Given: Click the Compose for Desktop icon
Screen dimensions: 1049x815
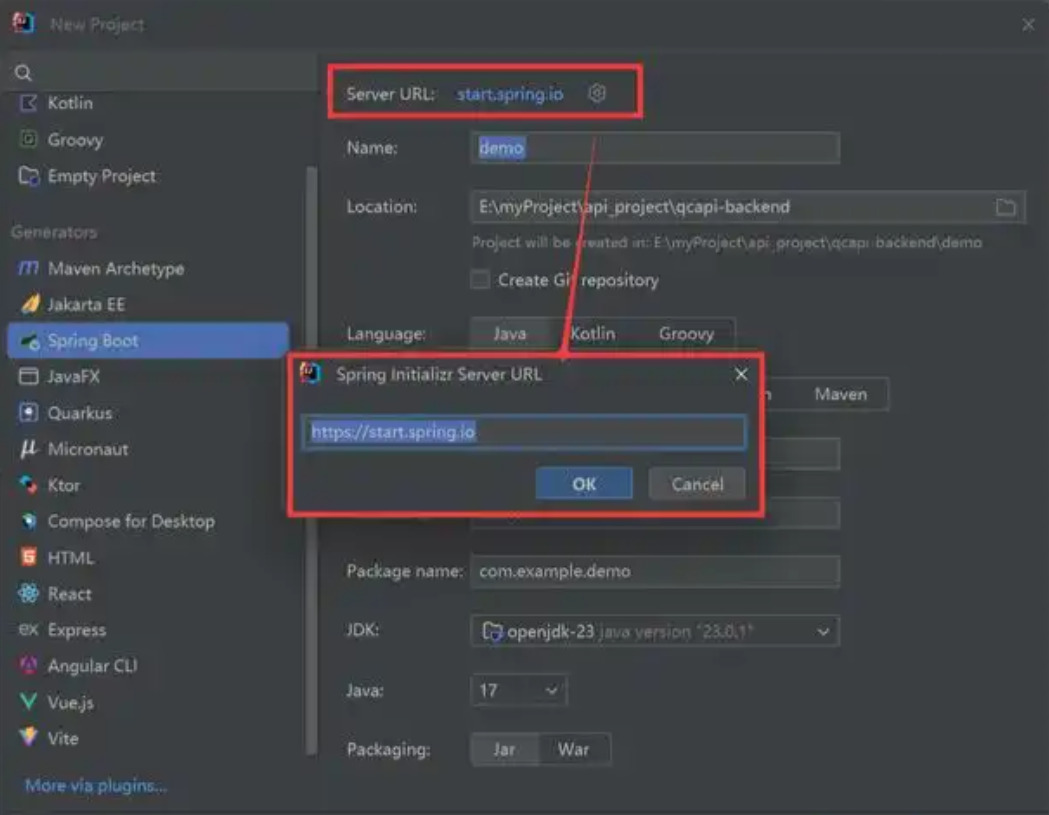Looking at the screenshot, I should pyautogui.click(x=28, y=521).
